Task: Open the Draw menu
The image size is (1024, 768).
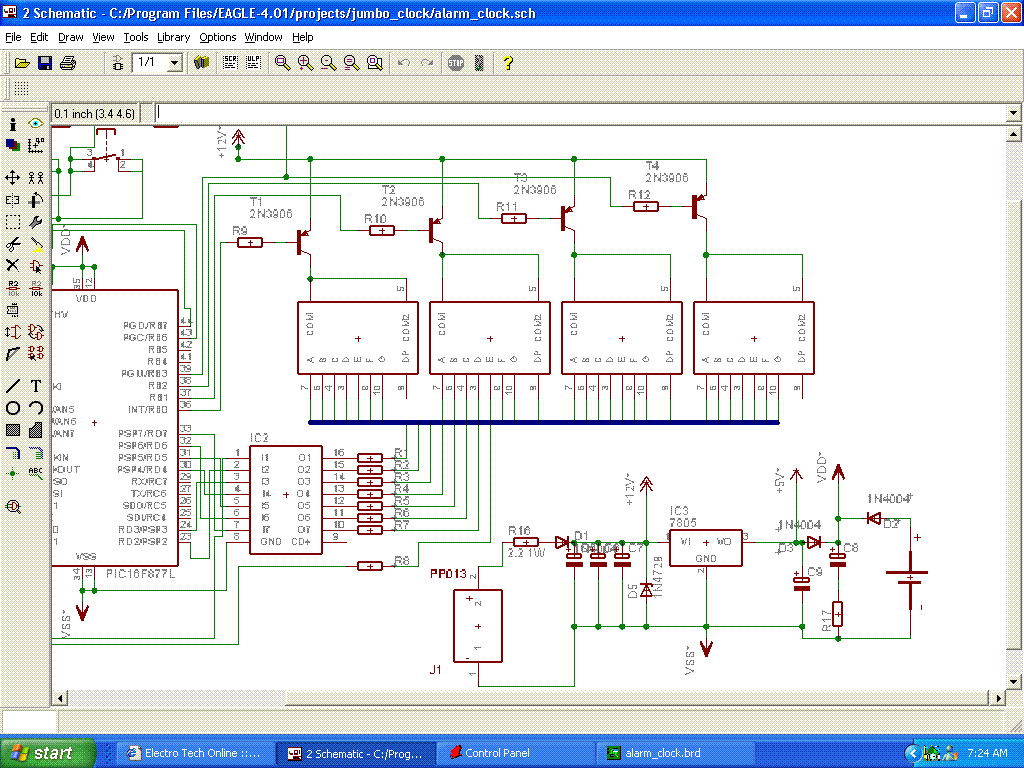Action: point(71,37)
